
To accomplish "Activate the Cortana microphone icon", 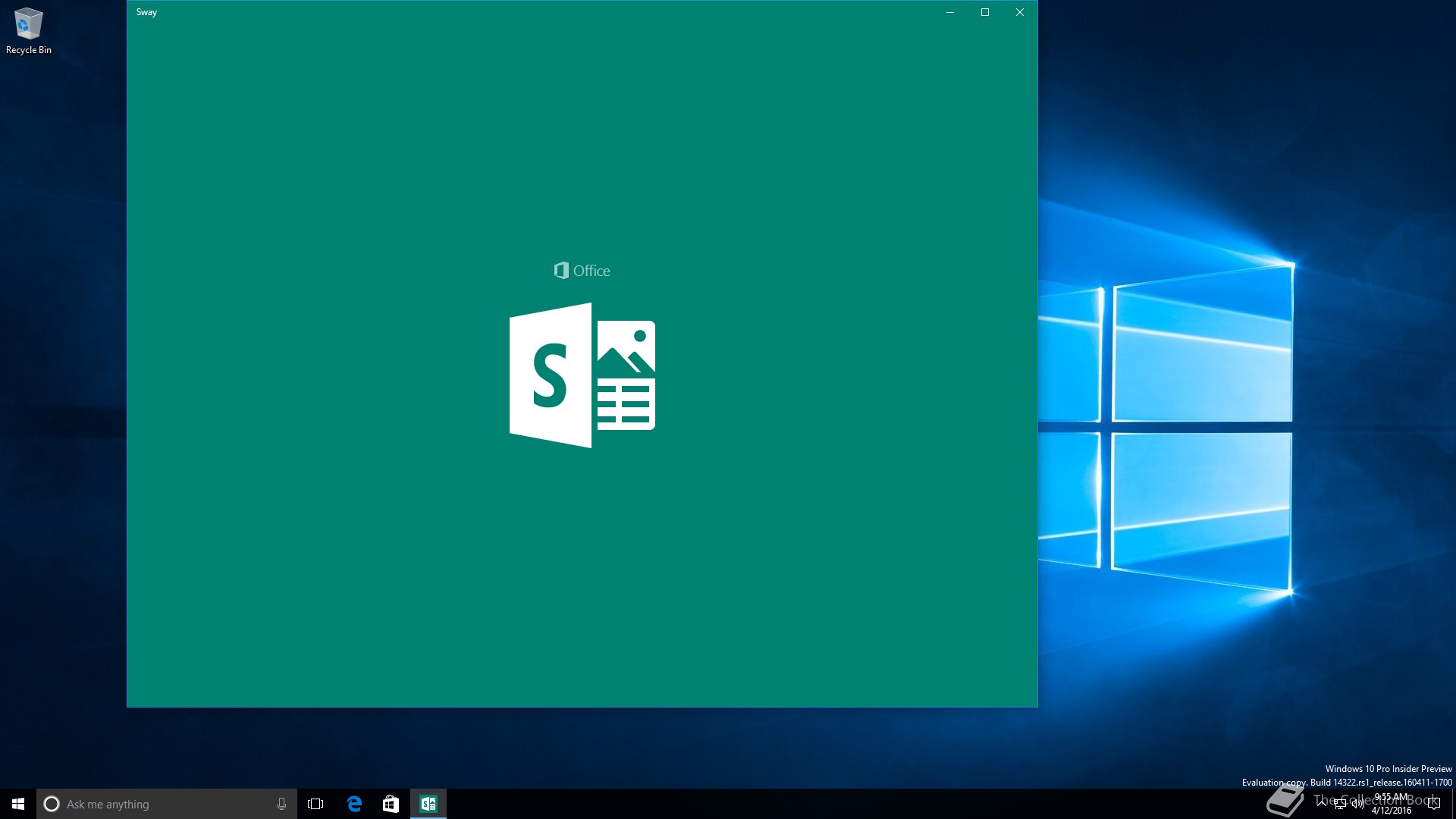I will [x=281, y=804].
